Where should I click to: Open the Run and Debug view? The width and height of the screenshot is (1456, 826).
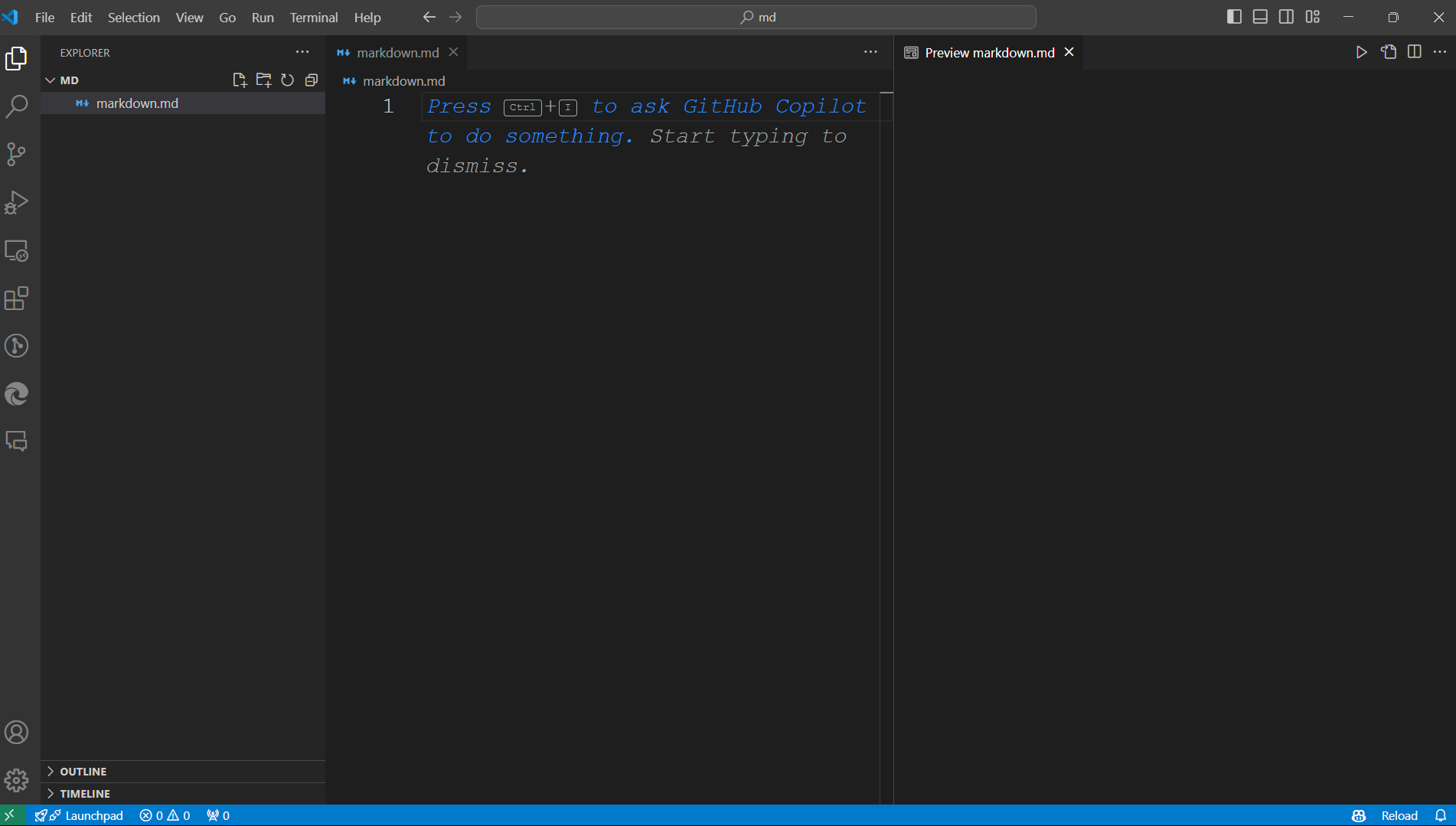(x=17, y=203)
